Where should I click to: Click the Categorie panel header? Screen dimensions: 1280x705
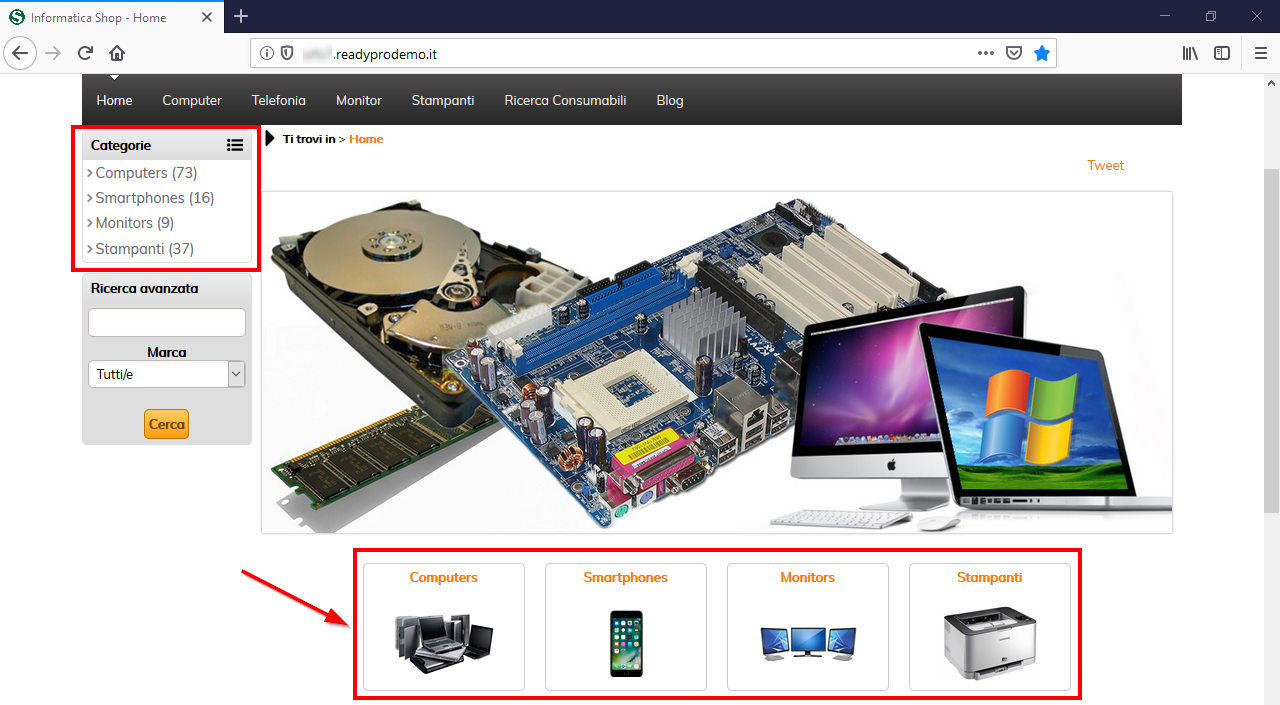[x=167, y=145]
